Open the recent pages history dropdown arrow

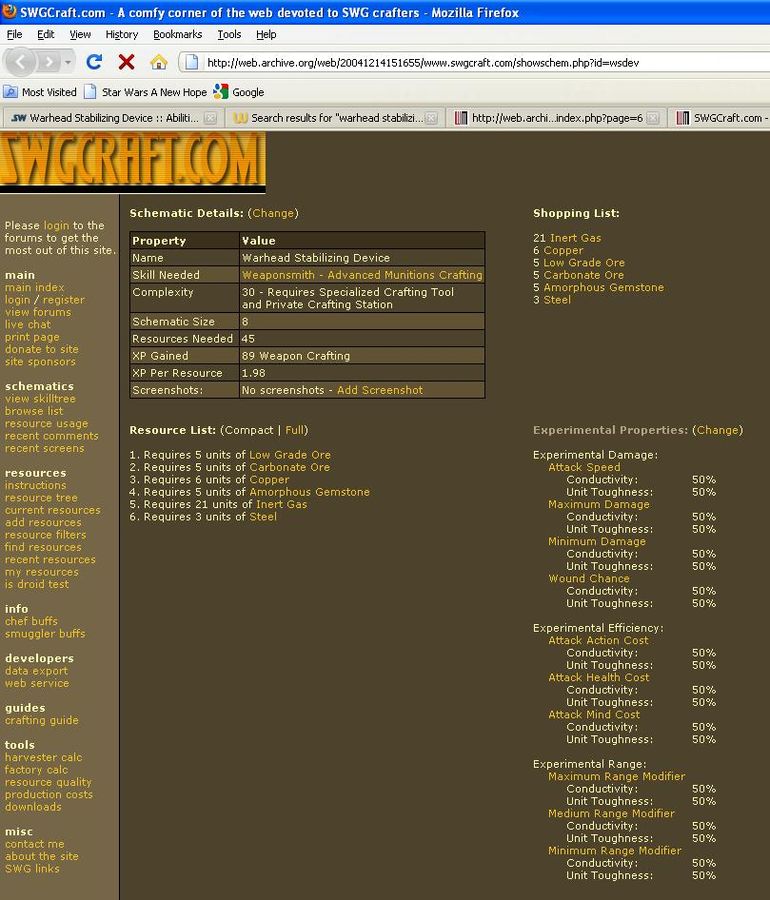coord(68,62)
